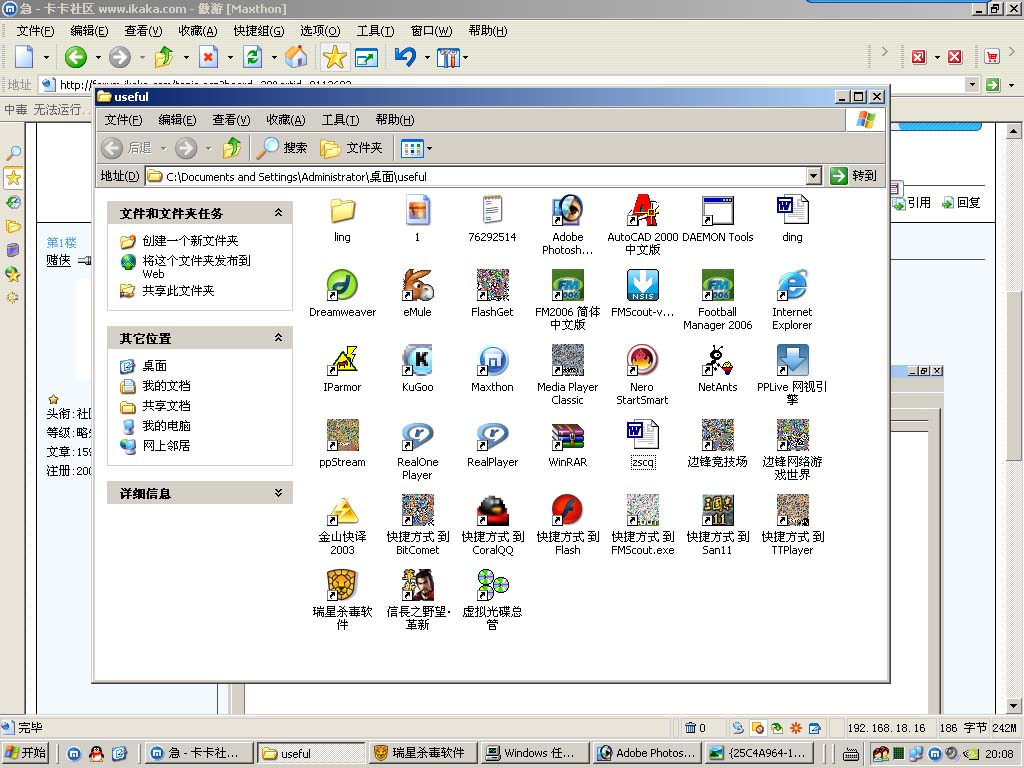Collapse the 其它位置 panel

coord(278,338)
